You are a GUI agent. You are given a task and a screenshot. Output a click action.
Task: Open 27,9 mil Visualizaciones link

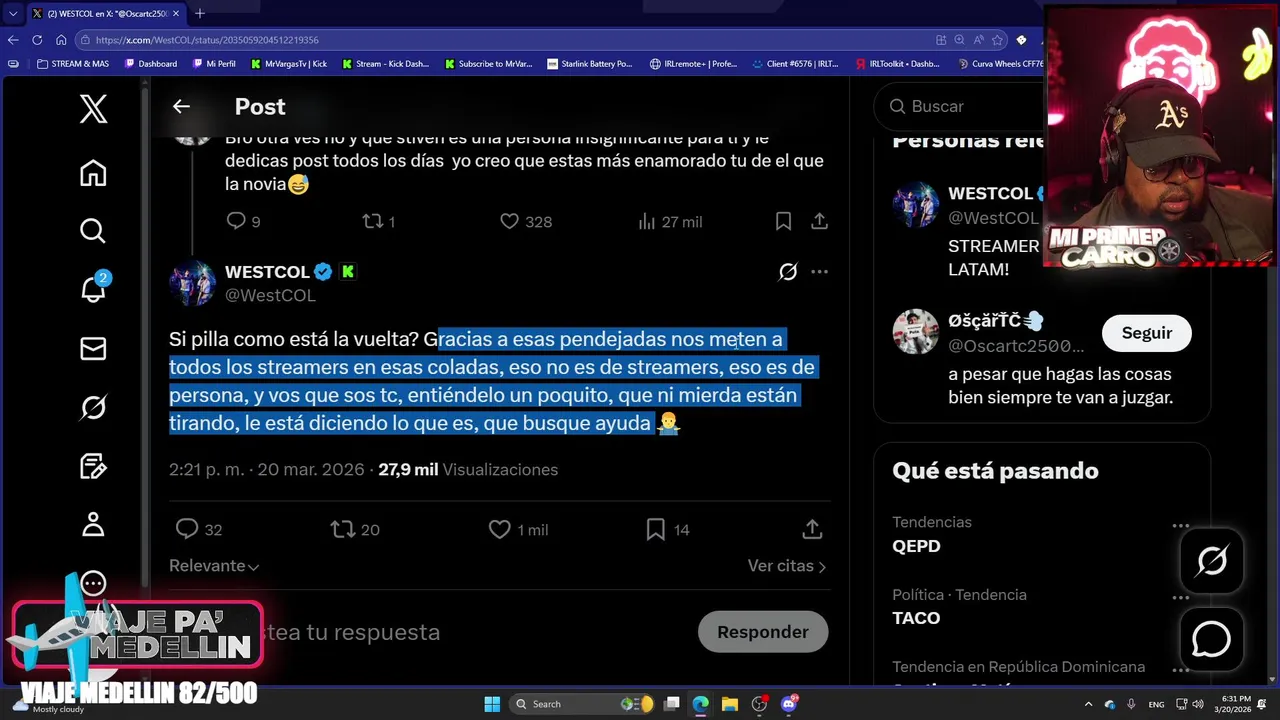[468, 469]
